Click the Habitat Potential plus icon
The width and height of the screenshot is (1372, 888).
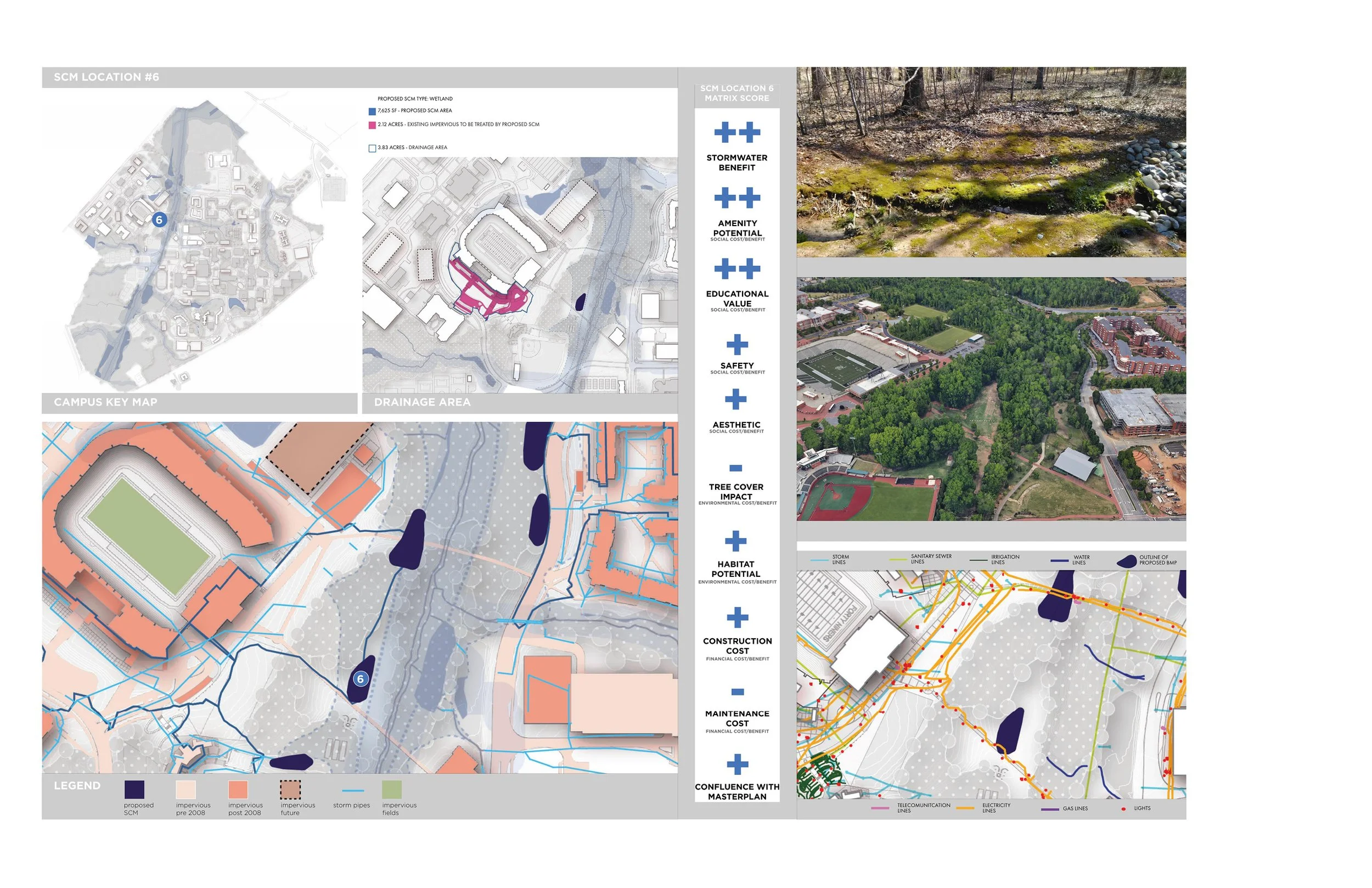(735, 541)
